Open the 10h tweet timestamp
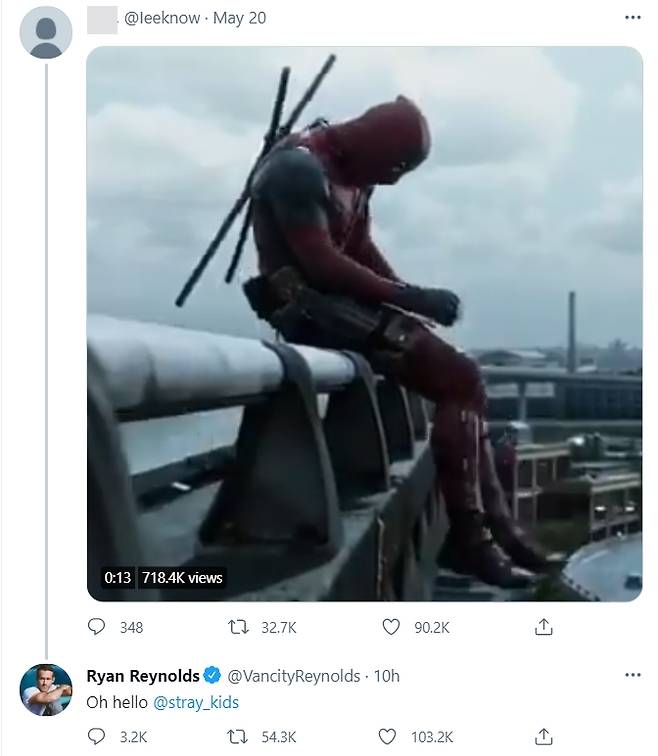Viewport: 658px width, 756px height. click(x=386, y=676)
